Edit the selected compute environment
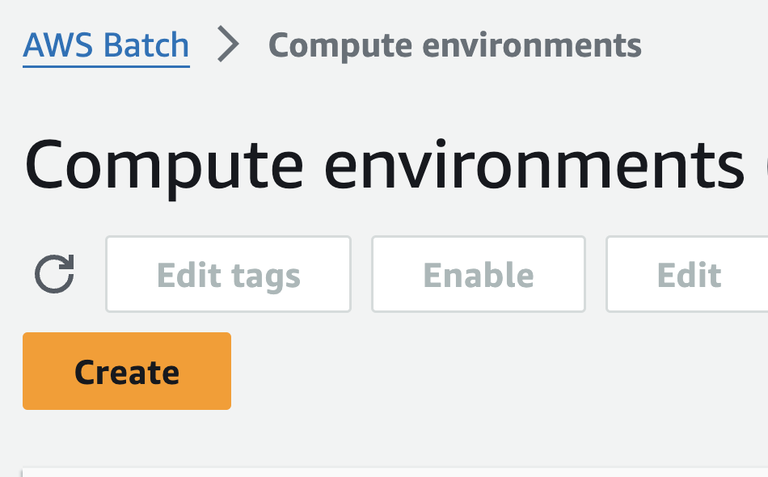 [688, 274]
